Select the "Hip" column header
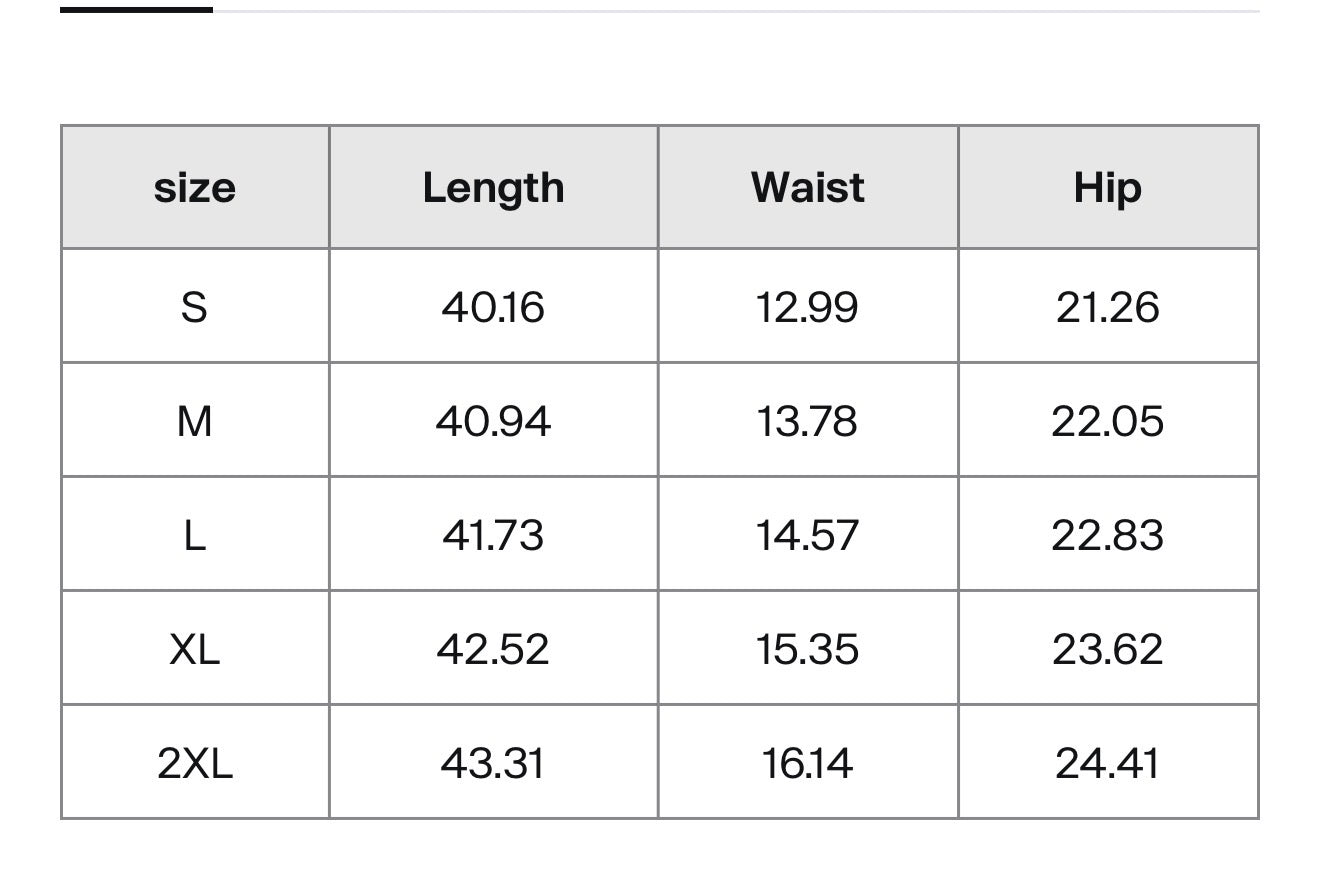 1108,188
